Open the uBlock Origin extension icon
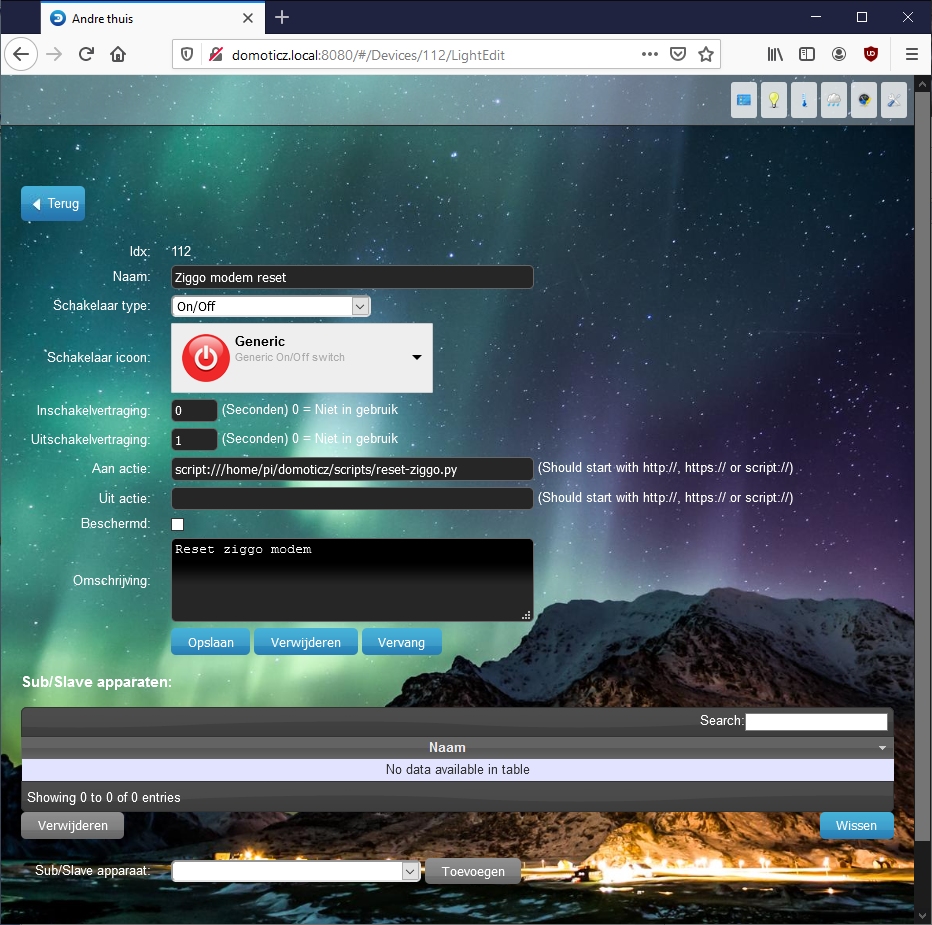The image size is (932, 925). coord(871,55)
